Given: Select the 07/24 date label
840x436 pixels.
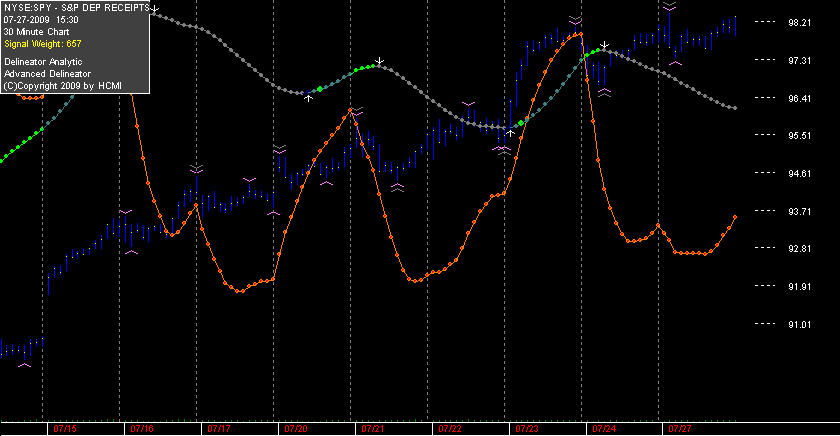Looking at the screenshot, I should 604,429.
